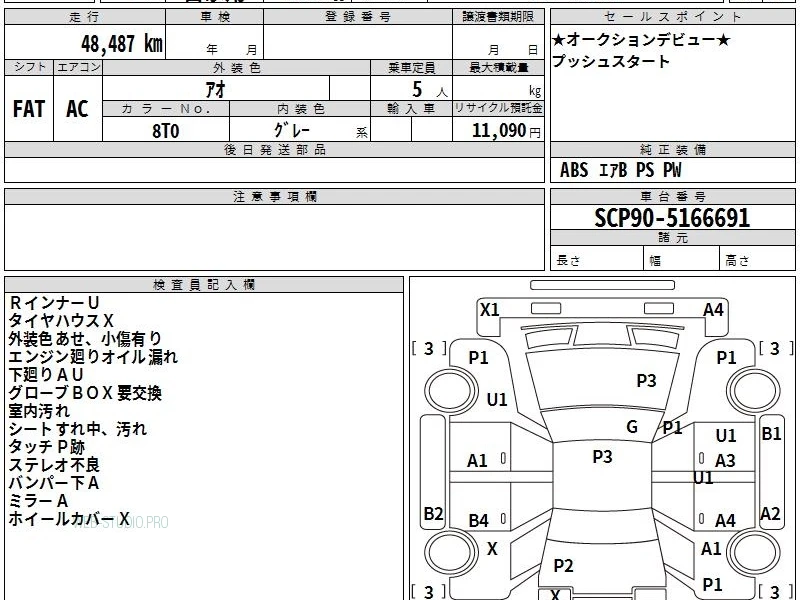Click the 純正装備 header

point(672,149)
